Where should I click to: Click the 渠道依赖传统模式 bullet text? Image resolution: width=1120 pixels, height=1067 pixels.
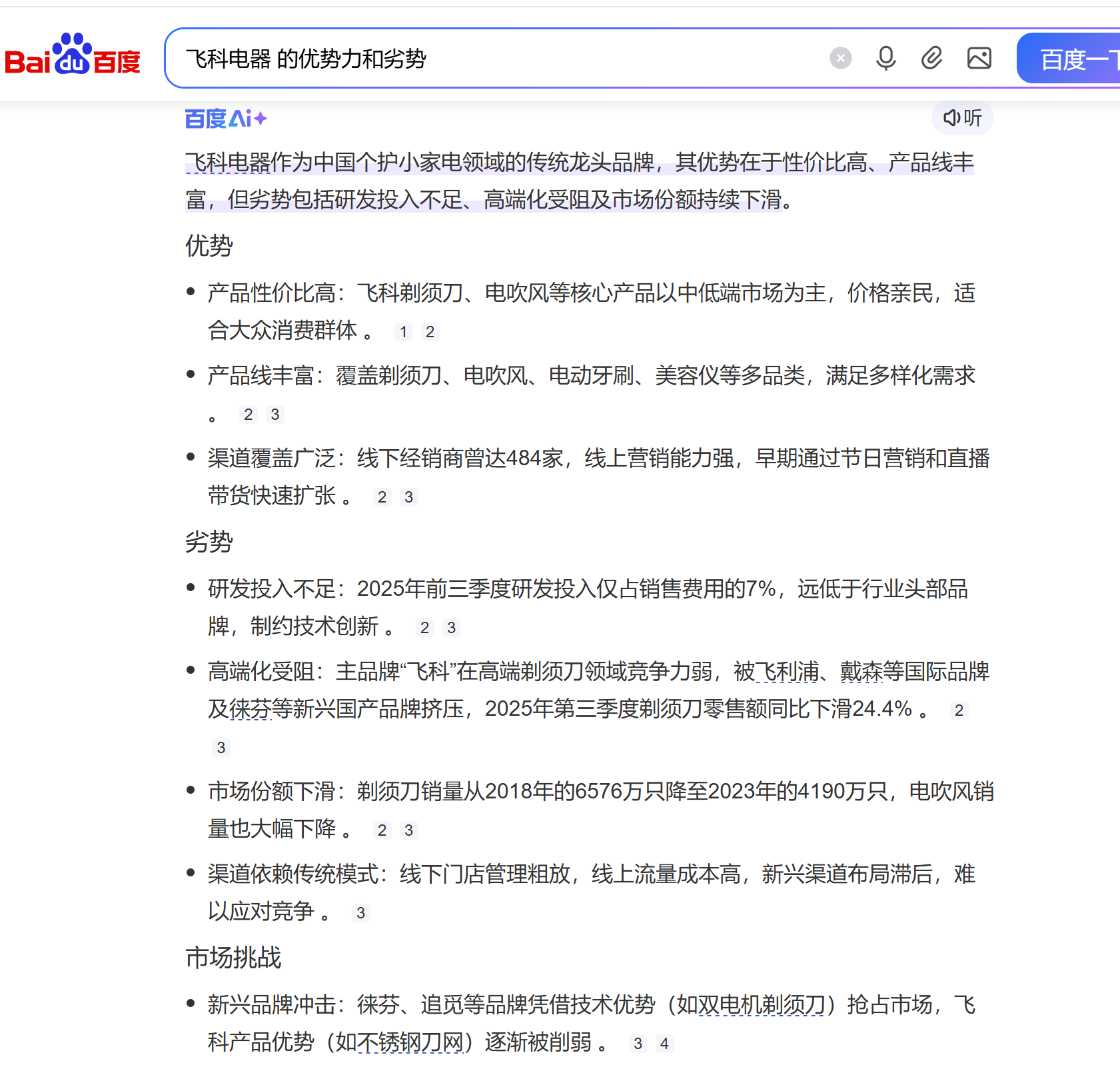coord(591,892)
